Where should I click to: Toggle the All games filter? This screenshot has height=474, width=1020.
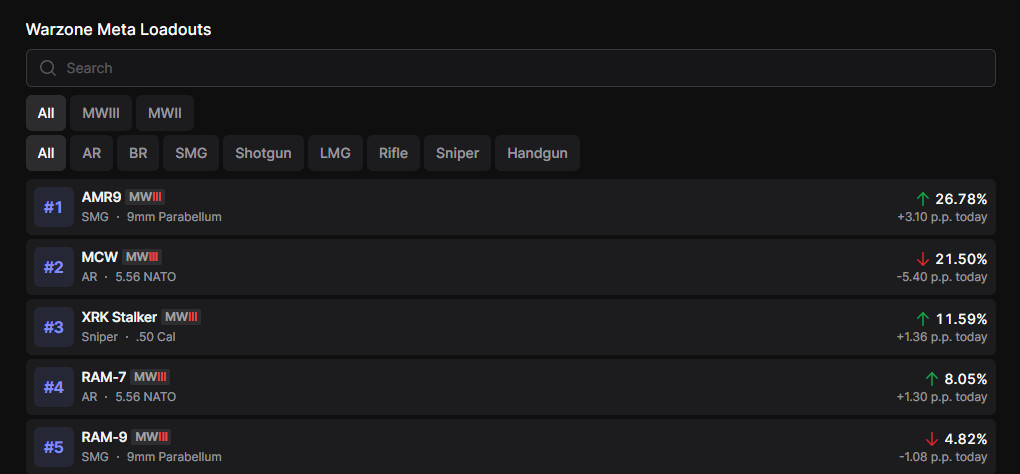(46, 113)
